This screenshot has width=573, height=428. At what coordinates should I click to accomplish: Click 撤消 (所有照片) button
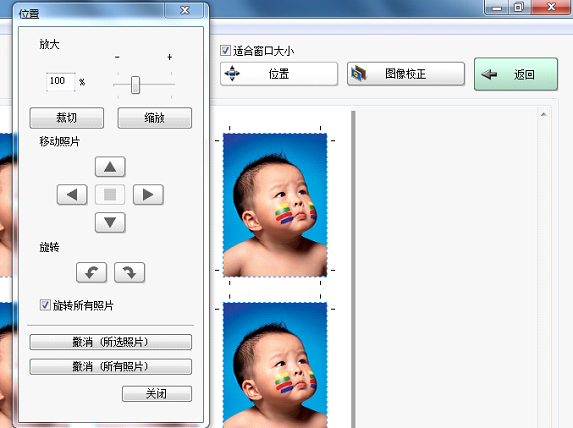tap(110, 366)
